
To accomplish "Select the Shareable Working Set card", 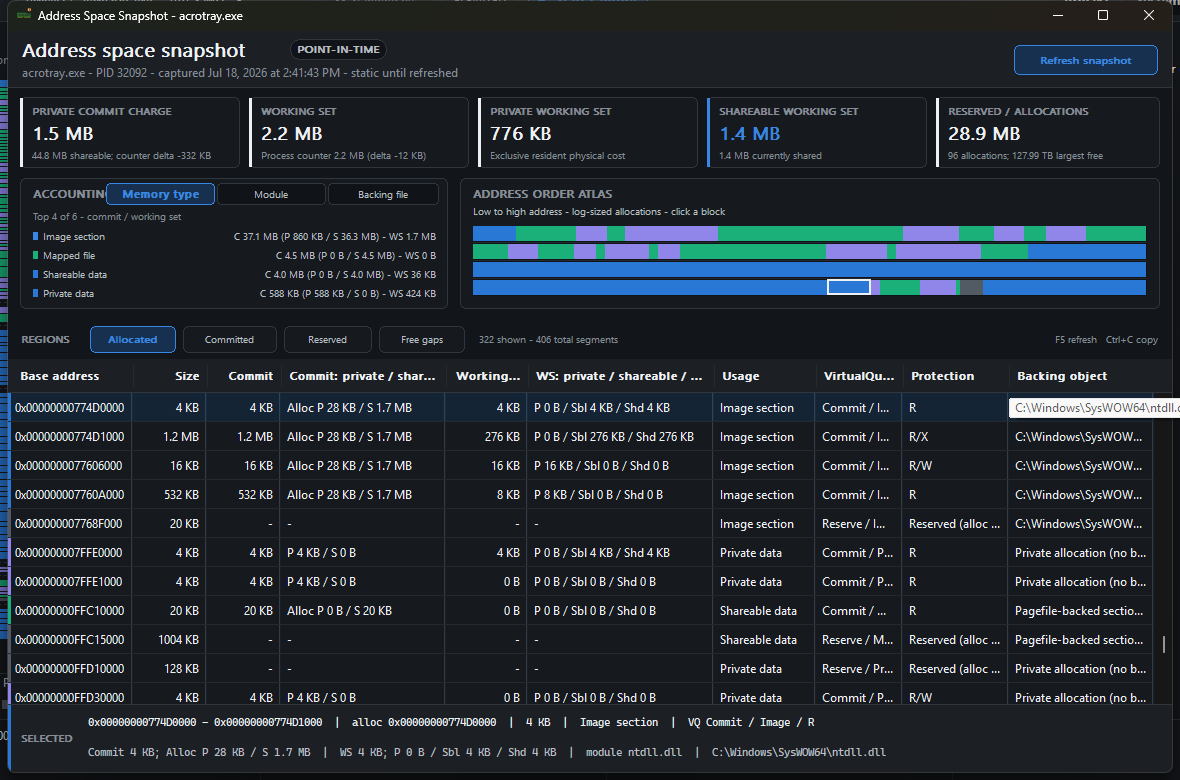I will [817, 133].
